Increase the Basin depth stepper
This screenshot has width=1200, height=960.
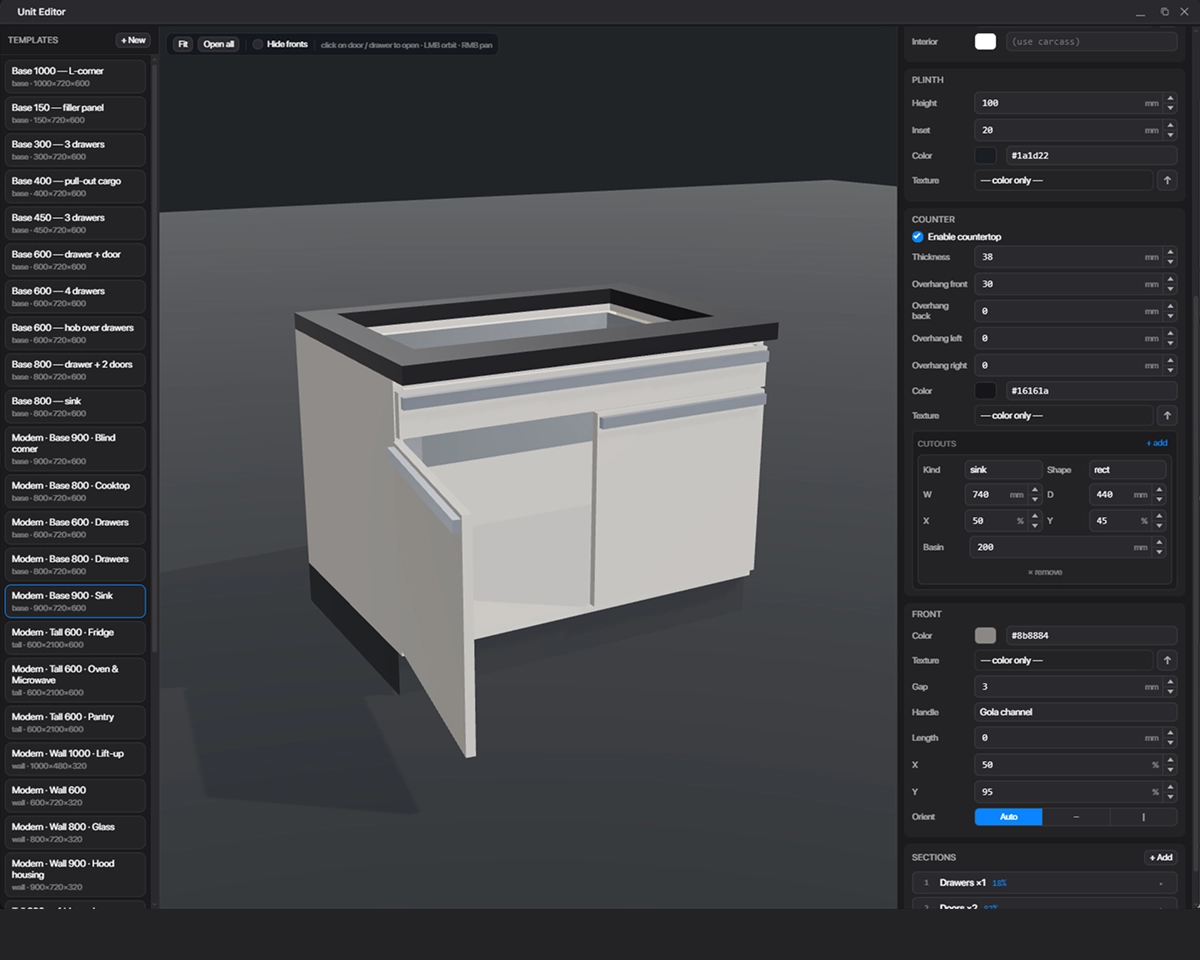tap(1160, 543)
